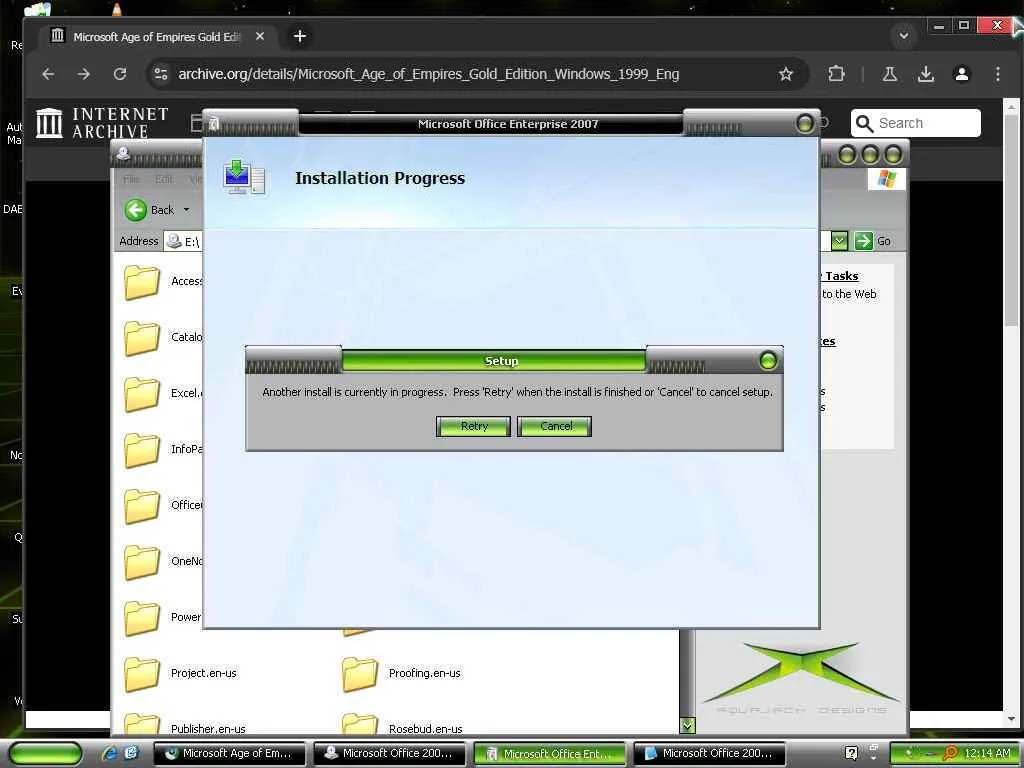Click Cancel in the Setup dialog
This screenshot has height=768, width=1024.
click(554, 426)
